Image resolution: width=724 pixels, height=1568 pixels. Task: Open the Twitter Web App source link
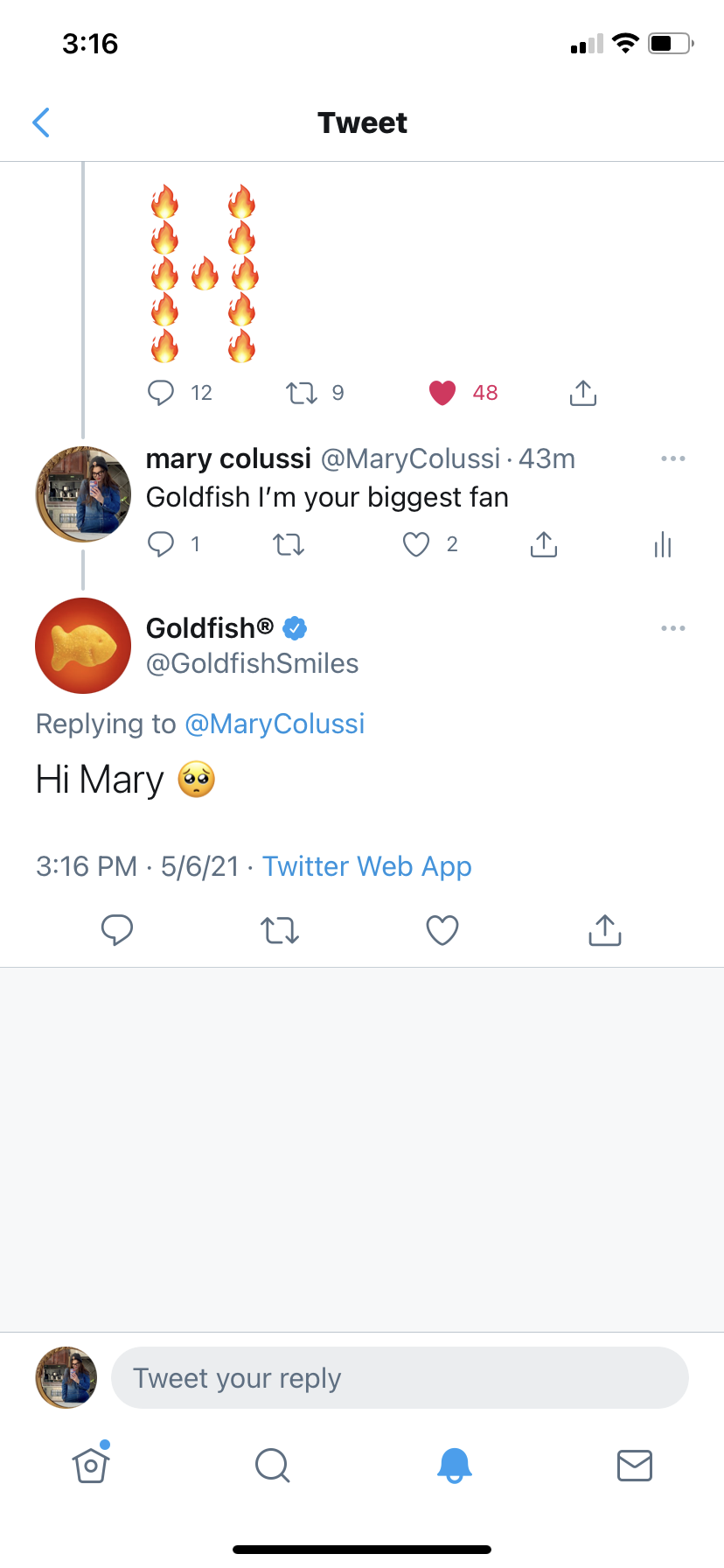click(x=366, y=866)
